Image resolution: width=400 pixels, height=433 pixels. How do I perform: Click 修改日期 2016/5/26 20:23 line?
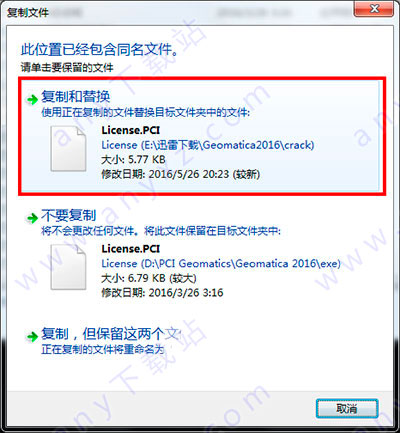(181, 174)
